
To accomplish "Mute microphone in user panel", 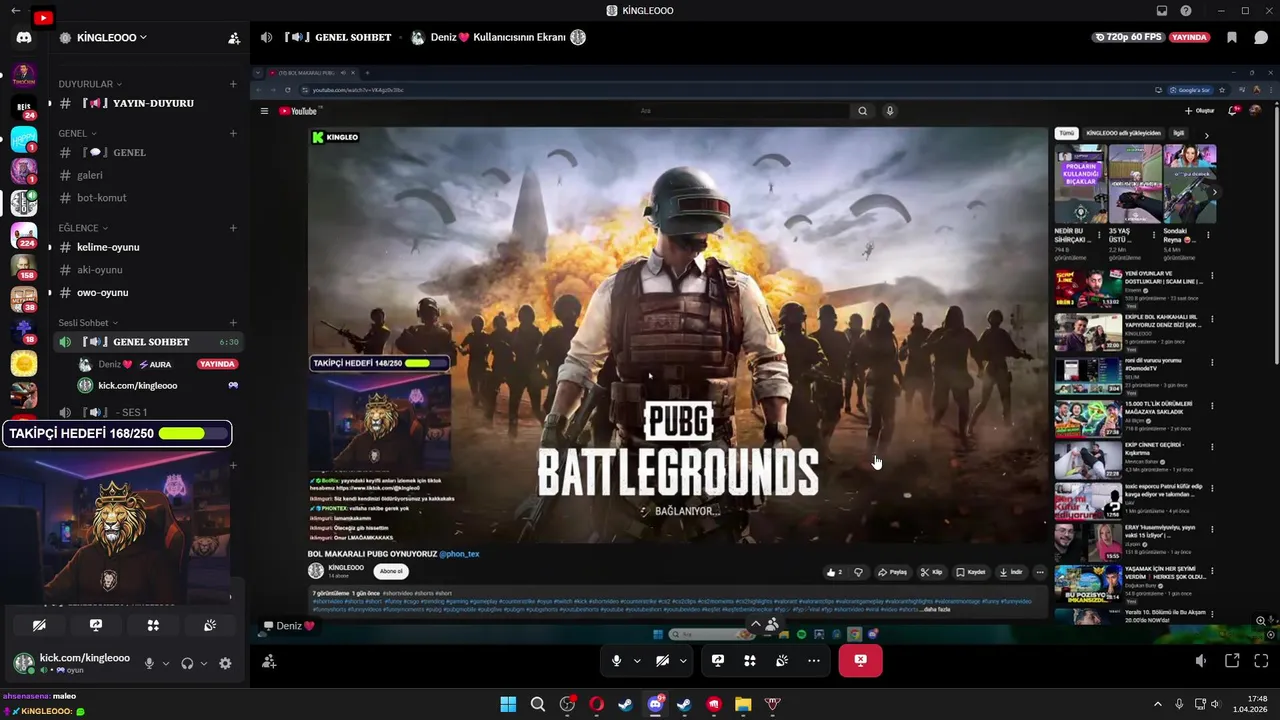I will pyautogui.click(x=149, y=663).
